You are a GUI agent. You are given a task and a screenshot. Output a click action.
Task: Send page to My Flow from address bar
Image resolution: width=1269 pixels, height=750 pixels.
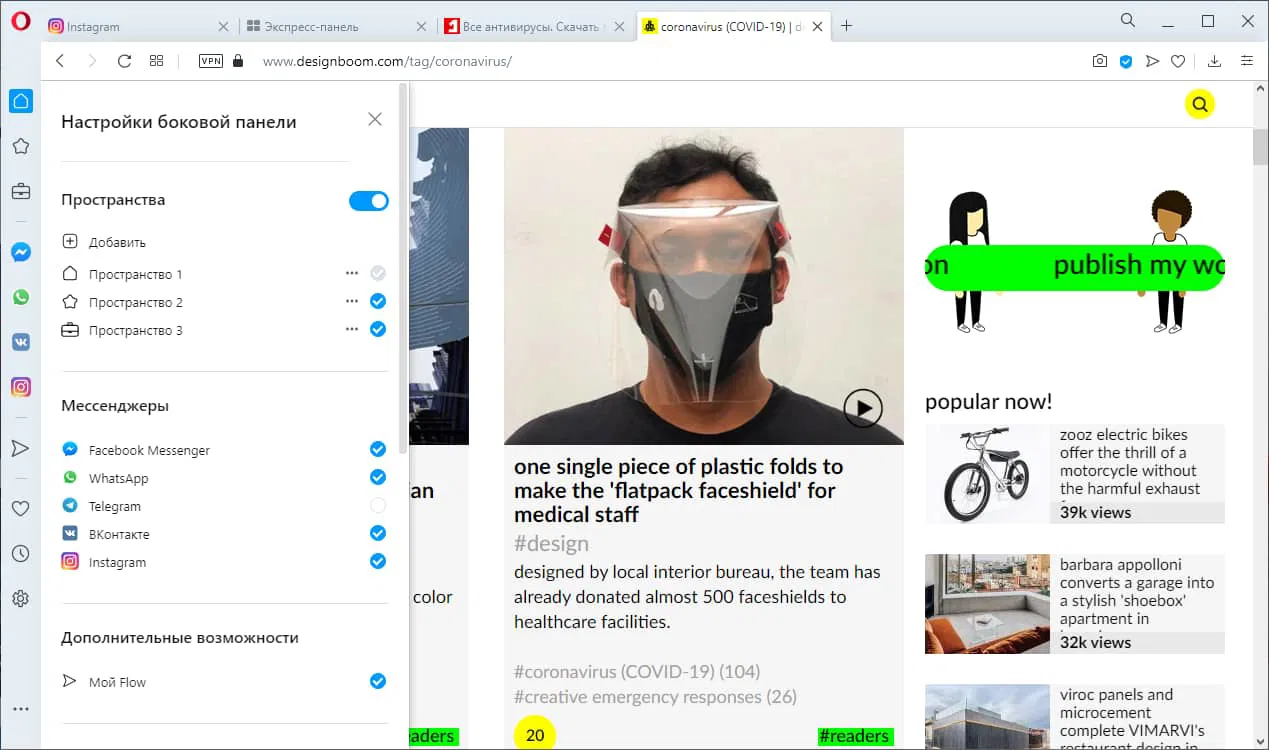click(x=1152, y=61)
